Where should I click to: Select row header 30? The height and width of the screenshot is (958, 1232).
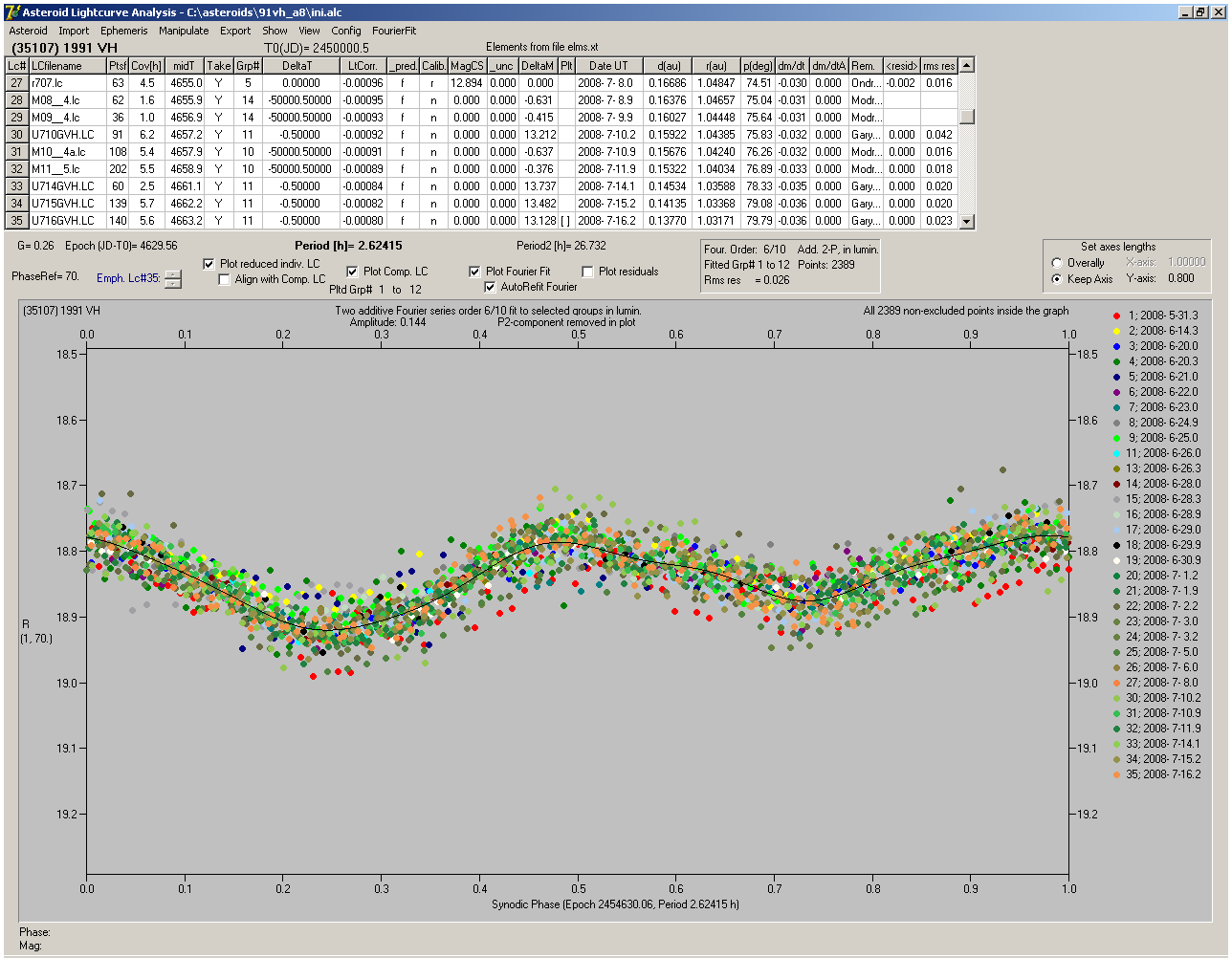(17, 135)
